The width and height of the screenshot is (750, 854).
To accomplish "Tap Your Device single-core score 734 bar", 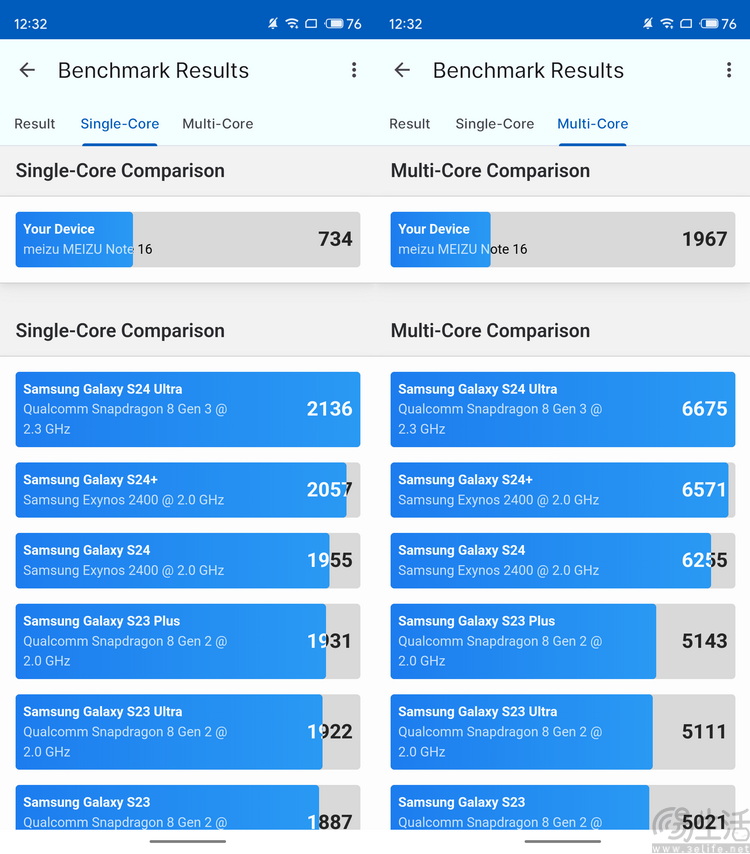I will point(187,239).
